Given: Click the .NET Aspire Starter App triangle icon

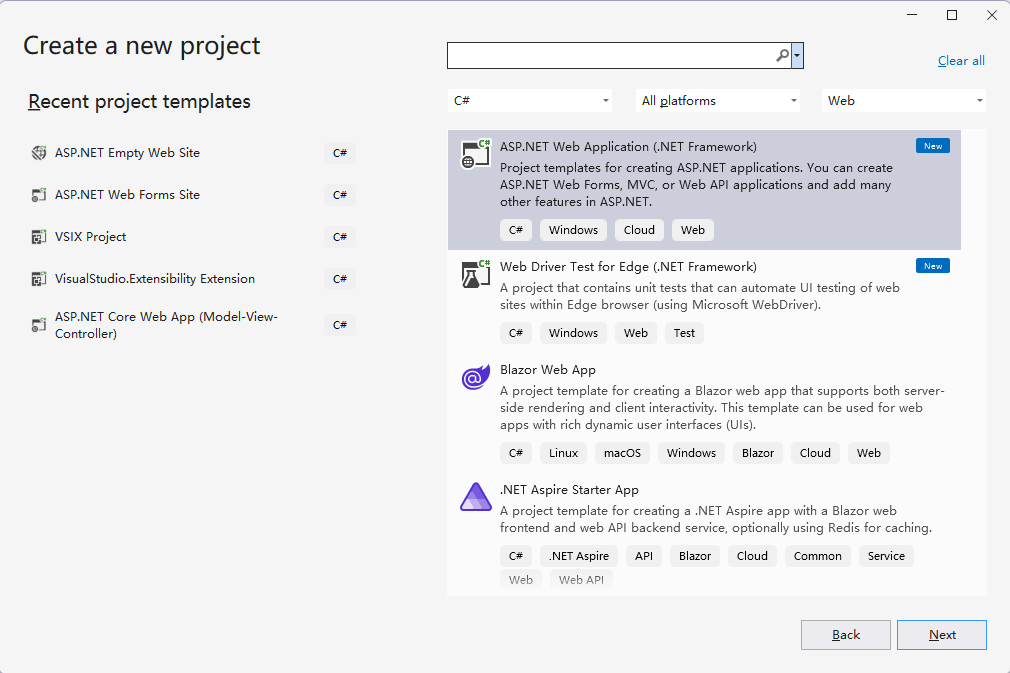Looking at the screenshot, I should point(476,497).
